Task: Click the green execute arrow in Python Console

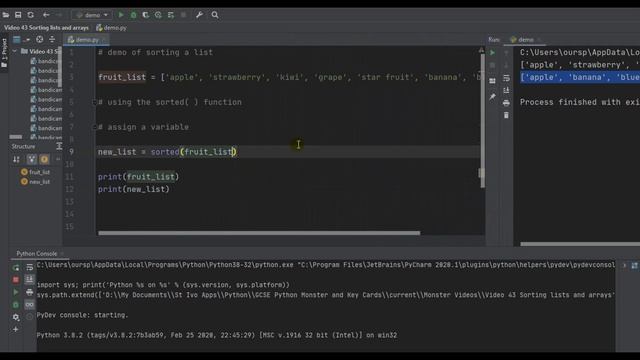Action: (16, 292)
